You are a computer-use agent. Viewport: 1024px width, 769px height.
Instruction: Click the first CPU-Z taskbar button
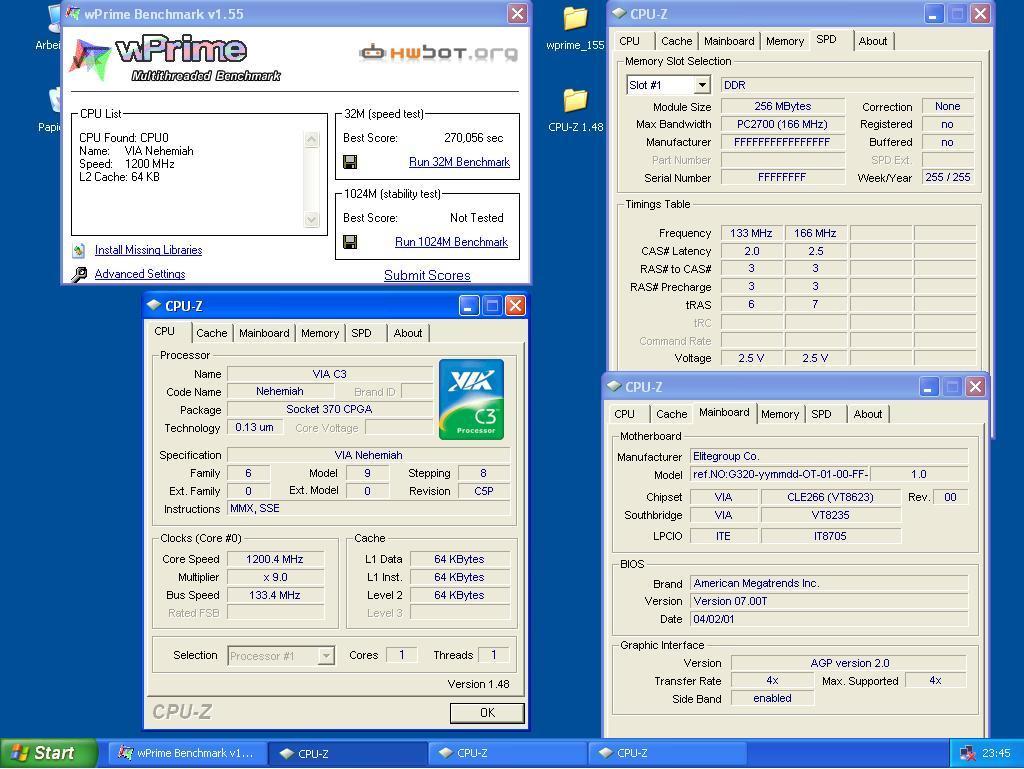point(349,753)
